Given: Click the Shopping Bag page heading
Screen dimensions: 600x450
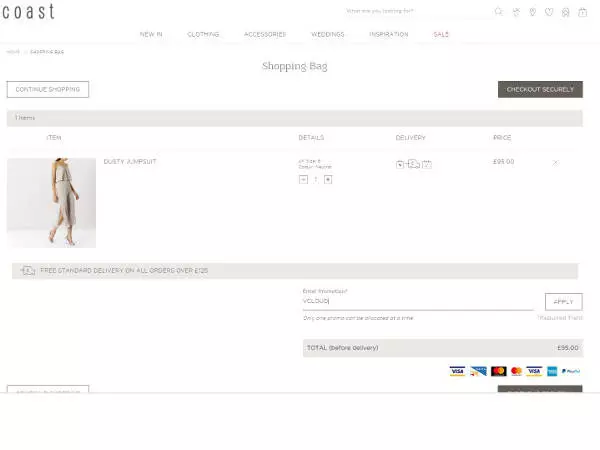Looking at the screenshot, I should click(295, 66).
